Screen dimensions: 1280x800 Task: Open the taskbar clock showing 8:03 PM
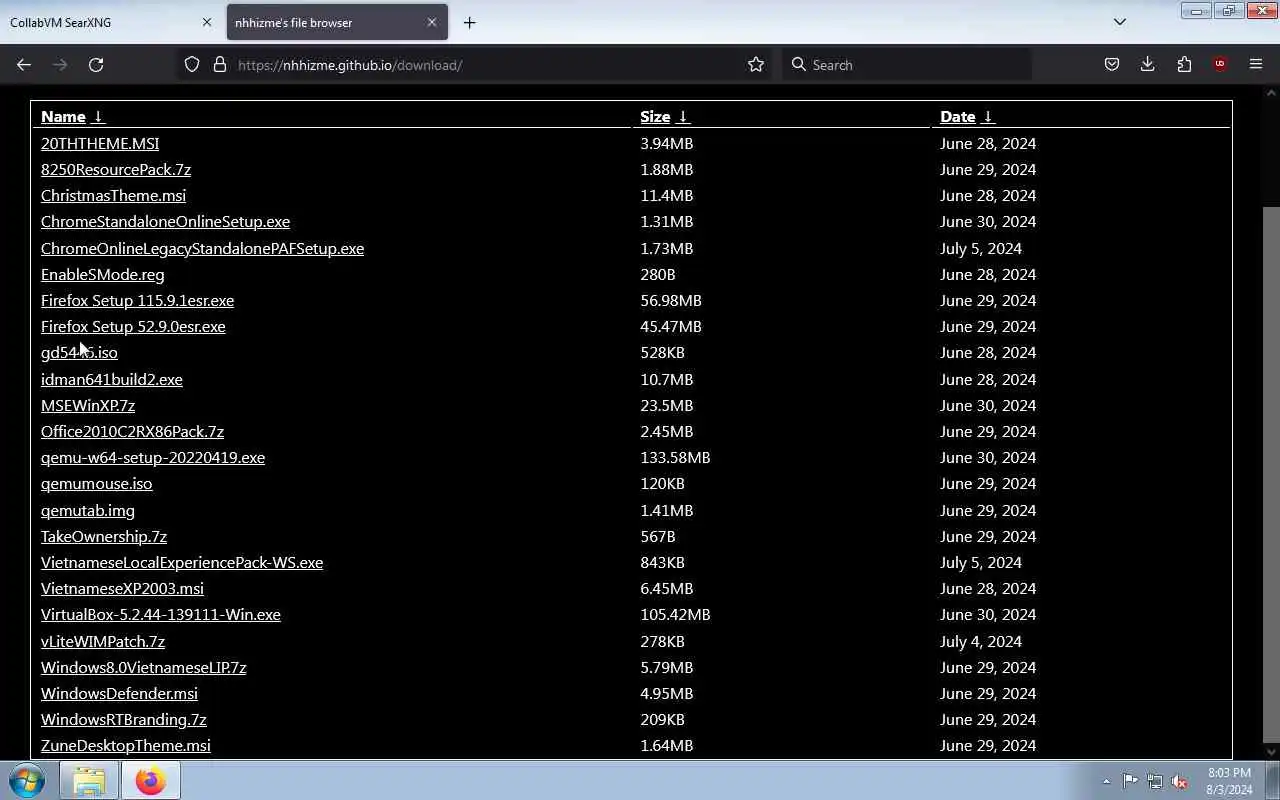coord(1229,781)
